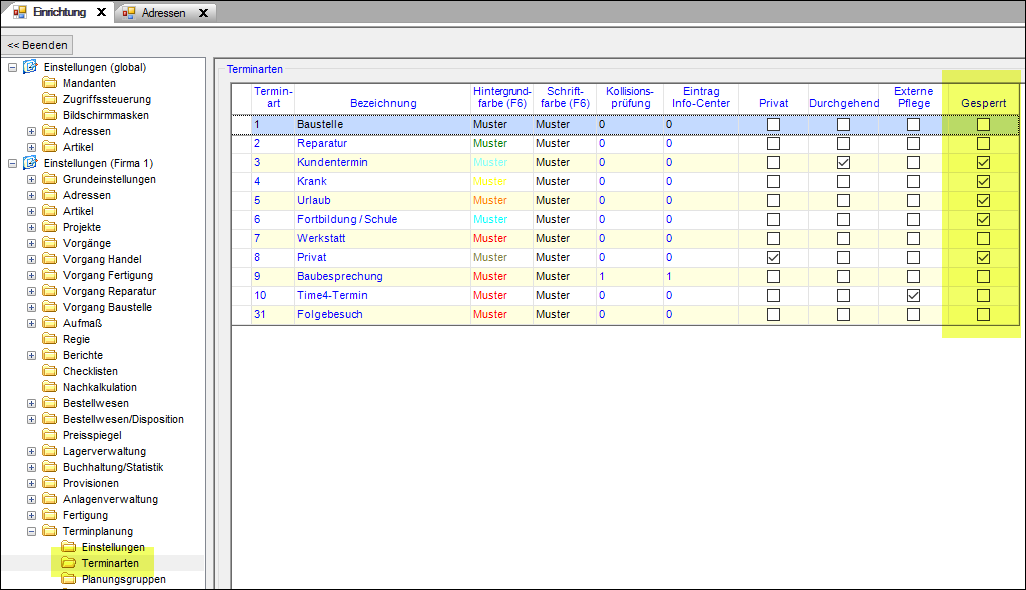
Task: Close the Einrichtung tab
Action: [101, 13]
